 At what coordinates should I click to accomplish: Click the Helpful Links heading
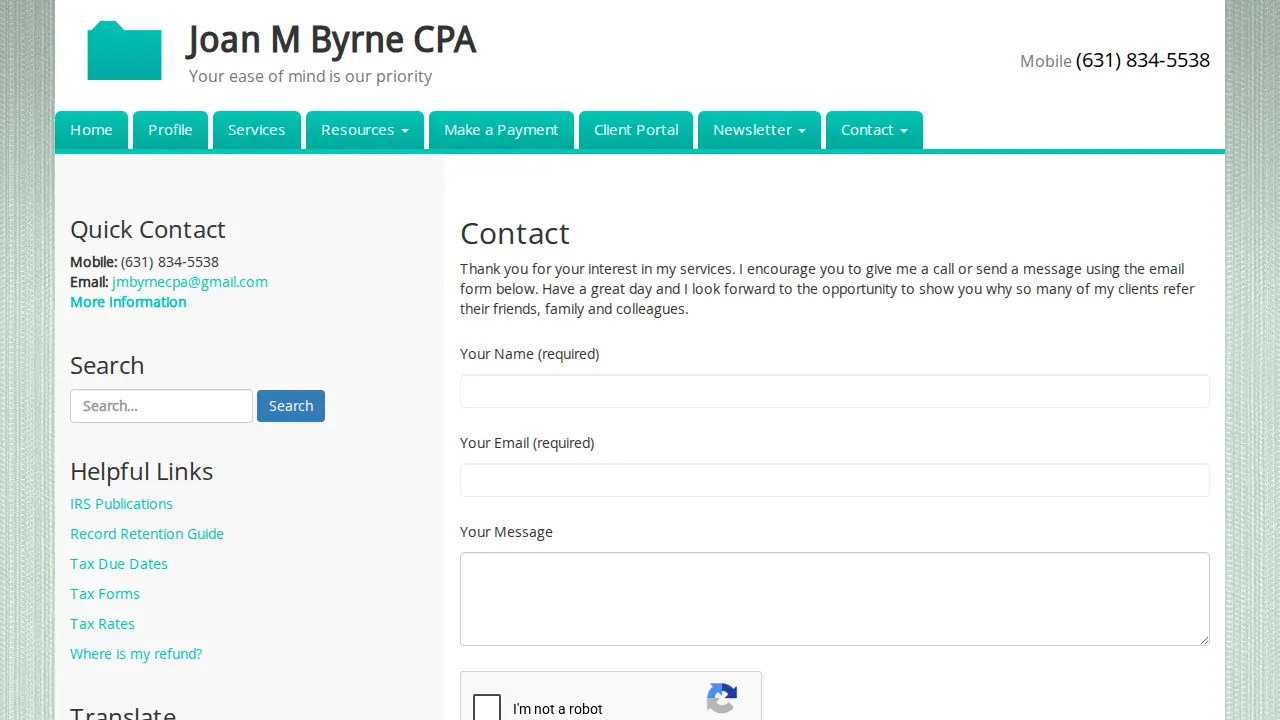click(142, 471)
